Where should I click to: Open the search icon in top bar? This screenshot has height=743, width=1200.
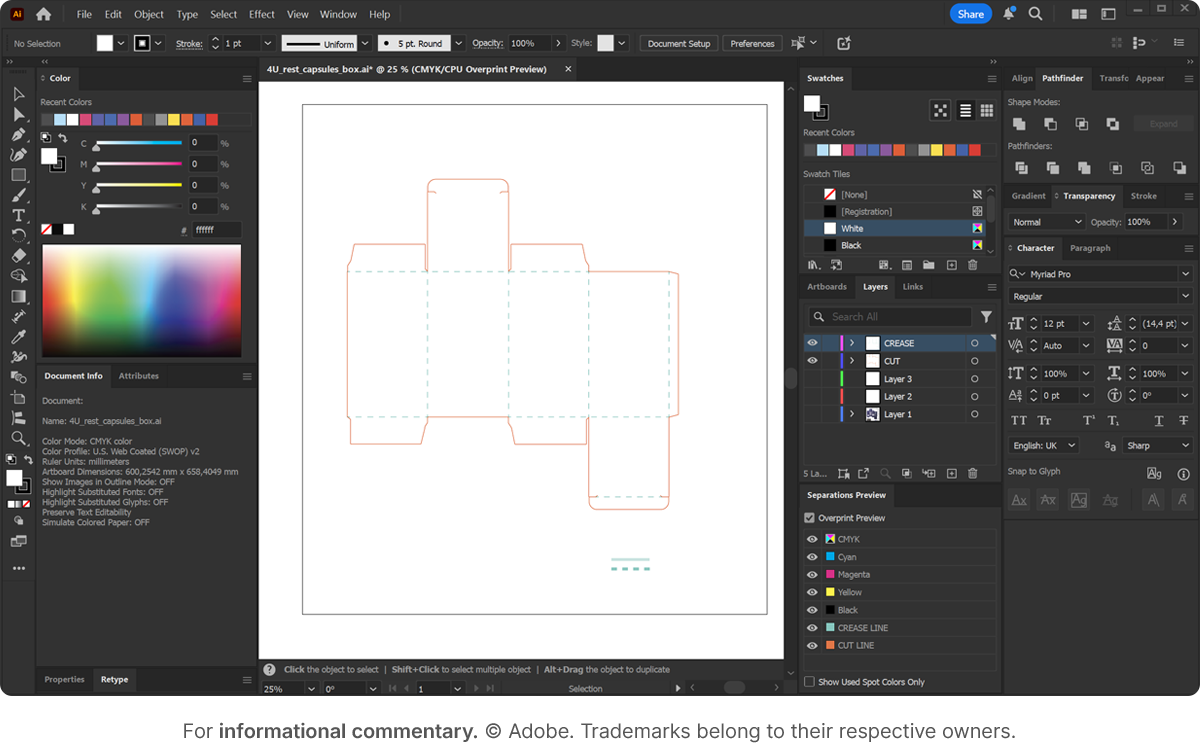tap(1035, 14)
